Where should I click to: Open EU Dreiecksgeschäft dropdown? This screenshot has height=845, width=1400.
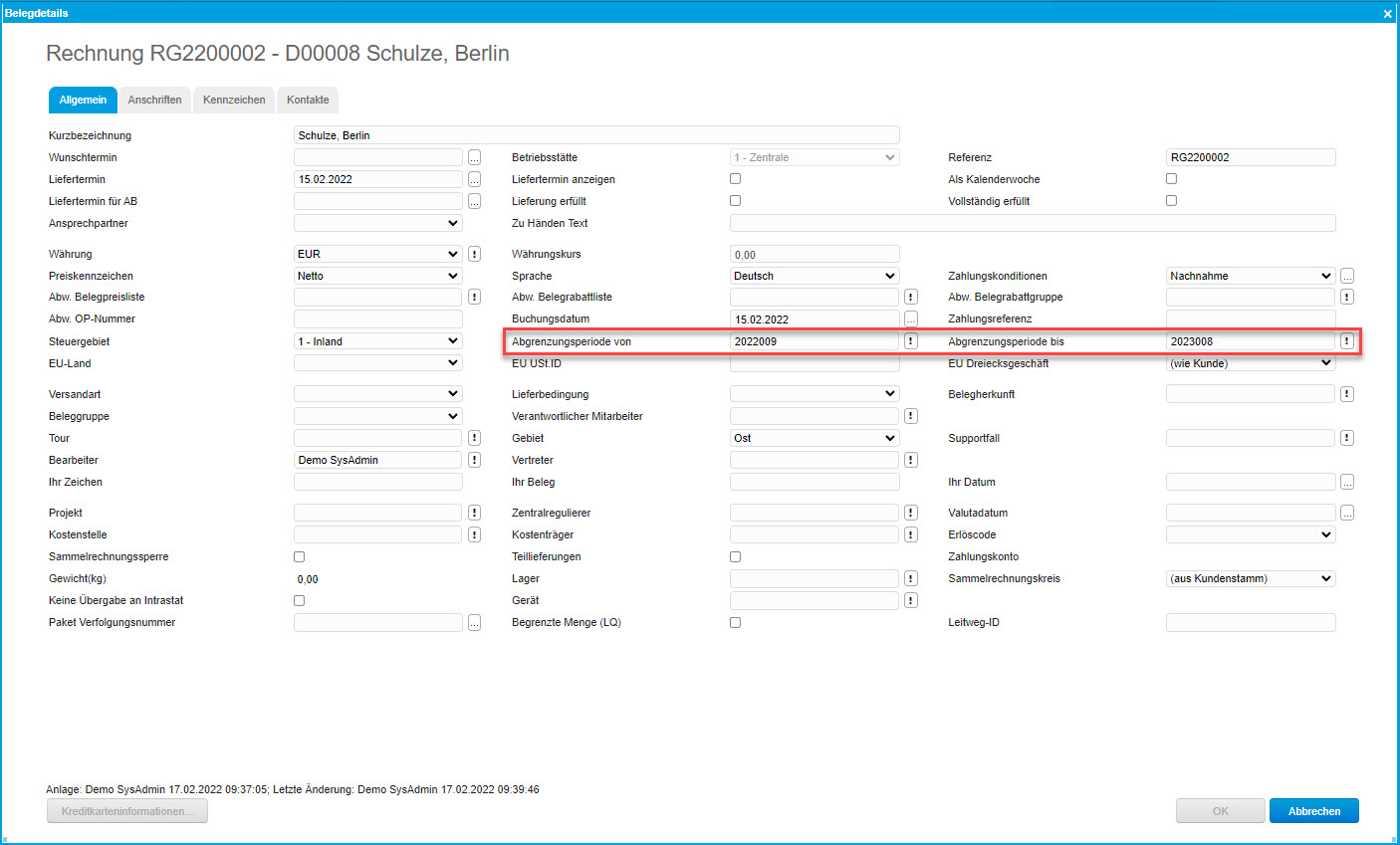pos(1251,363)
